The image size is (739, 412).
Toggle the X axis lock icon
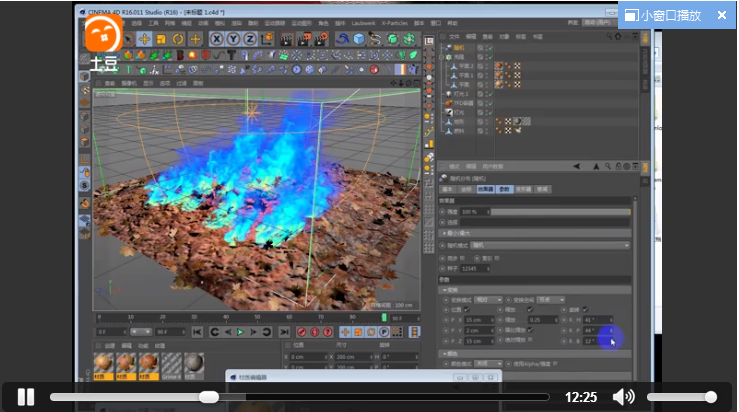(216, 39)
